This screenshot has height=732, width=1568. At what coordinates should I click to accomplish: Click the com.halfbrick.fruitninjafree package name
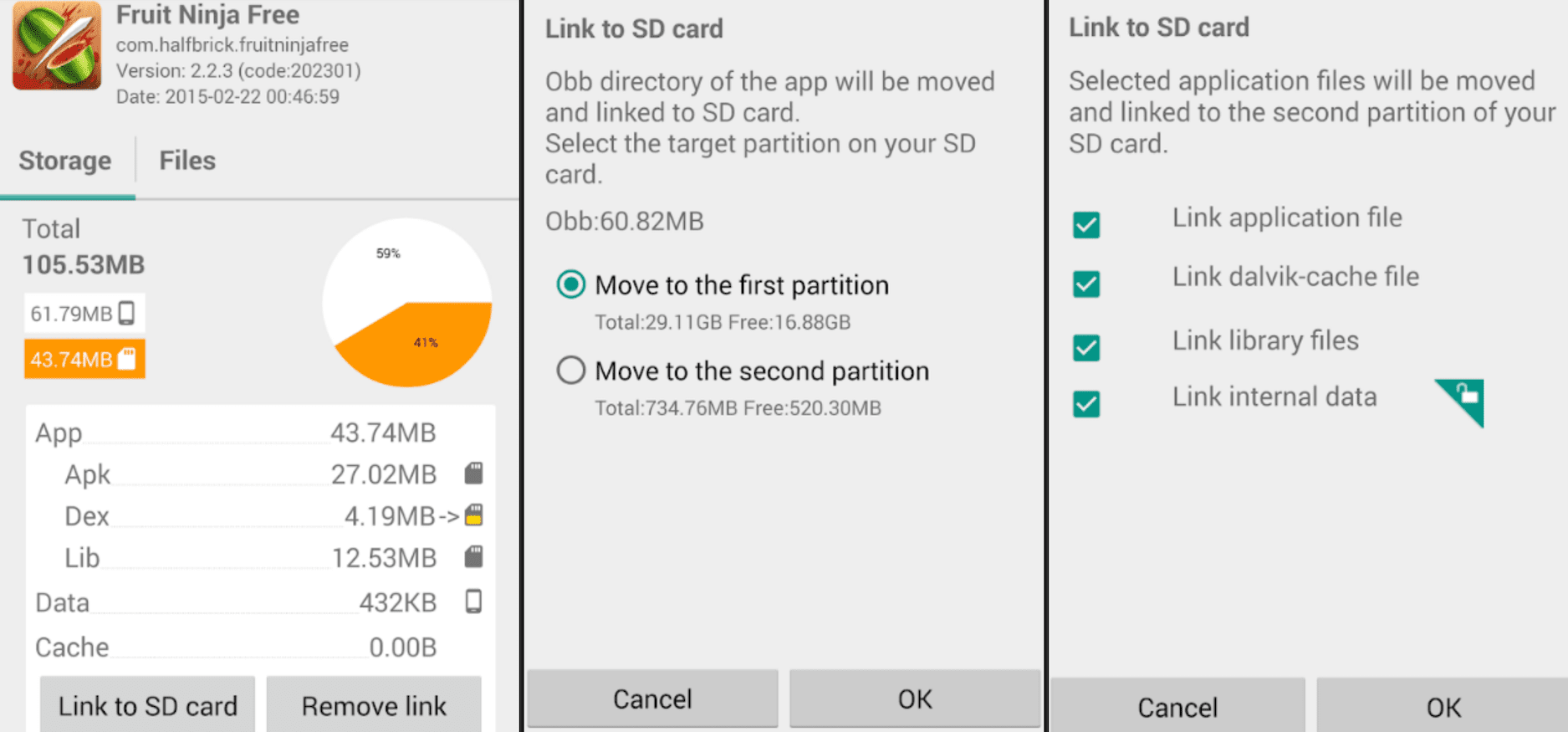point(232,44)
